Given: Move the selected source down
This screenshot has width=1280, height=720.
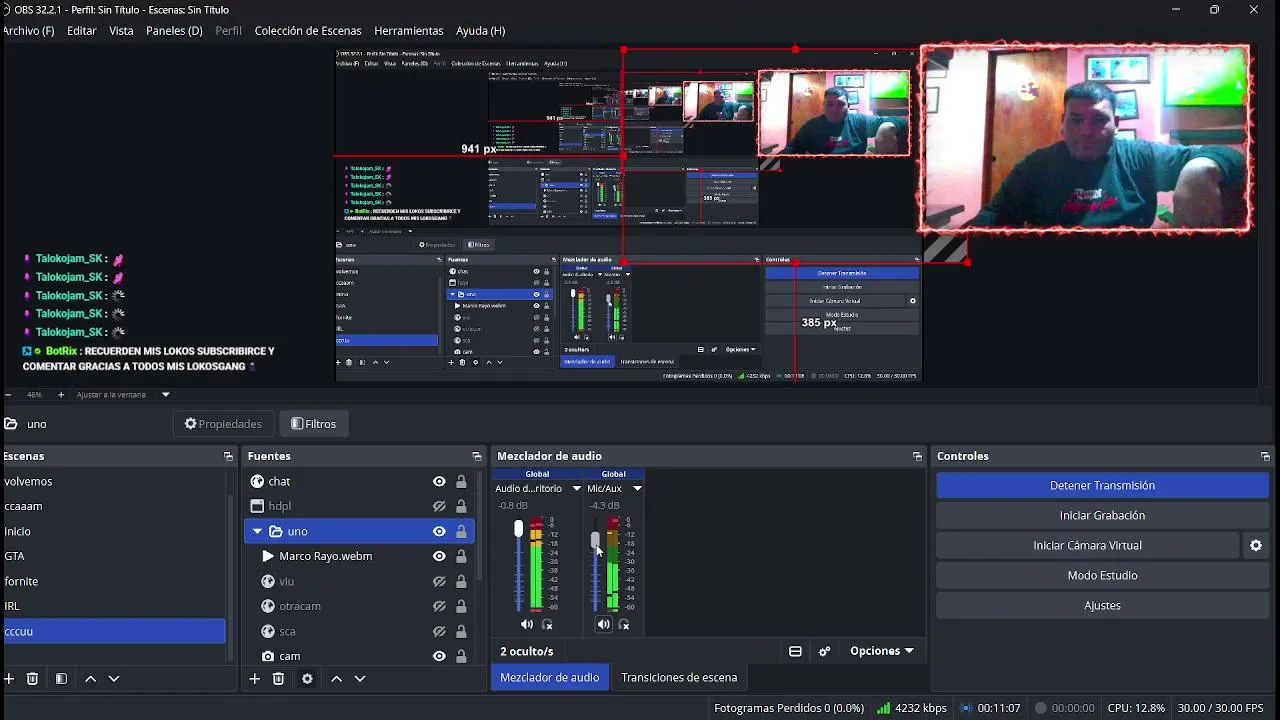Looking at the screenshot, I should (360, 678).
